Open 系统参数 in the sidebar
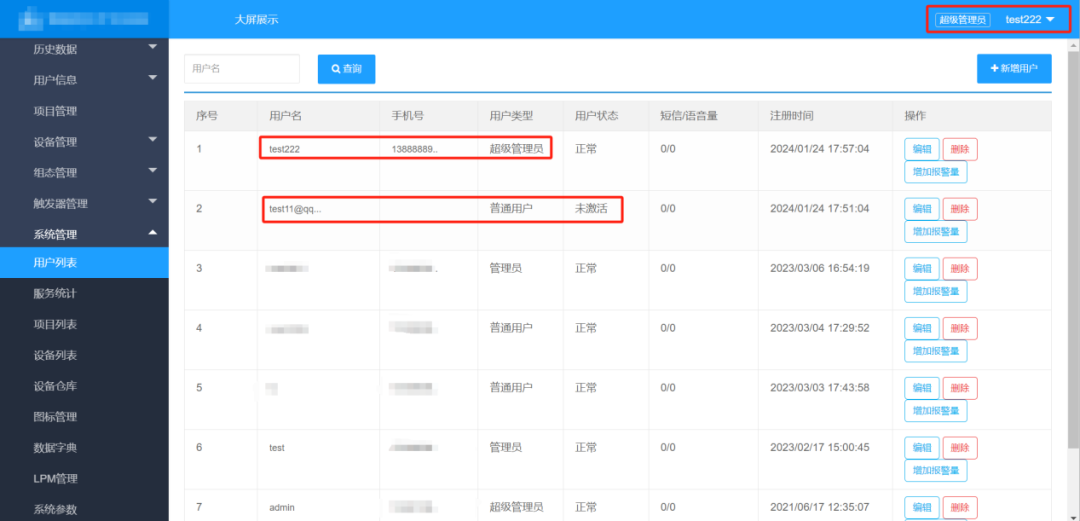The height and width of the screenshot is (521, 1080). pos(84,510)
